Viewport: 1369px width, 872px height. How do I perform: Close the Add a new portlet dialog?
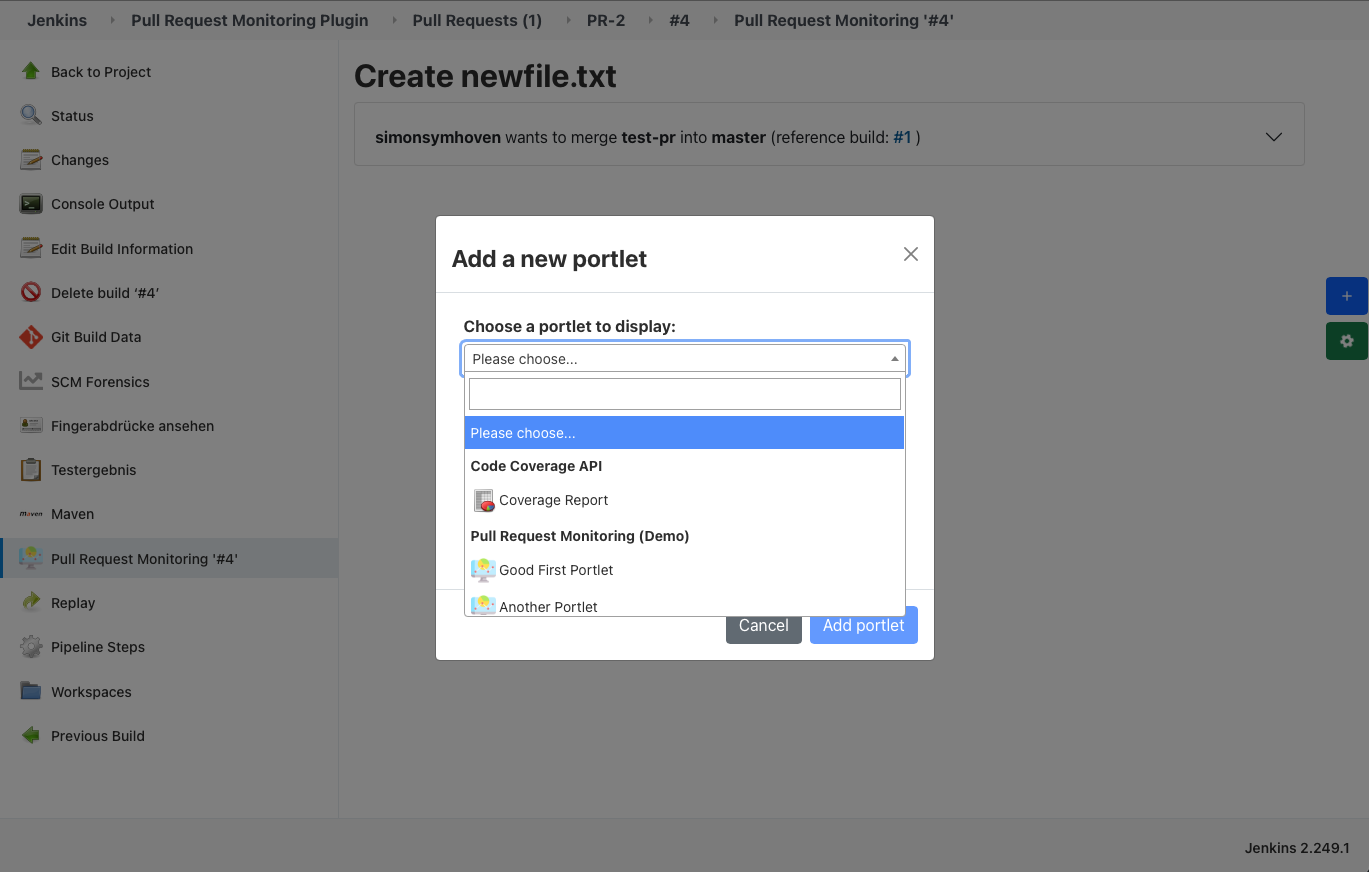click(910, 254)
